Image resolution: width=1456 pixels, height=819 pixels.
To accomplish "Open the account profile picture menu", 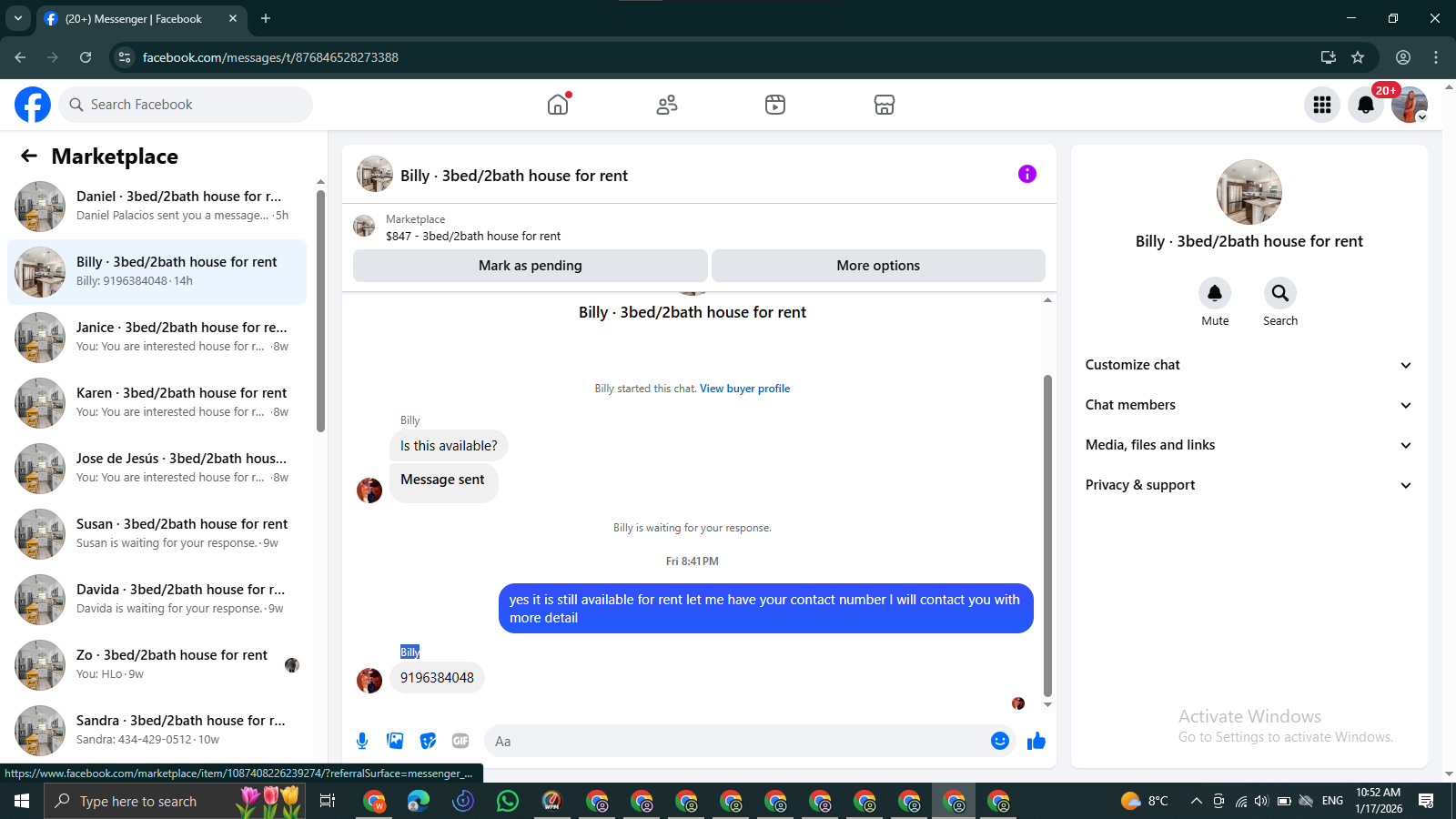I will (1410, 105).
